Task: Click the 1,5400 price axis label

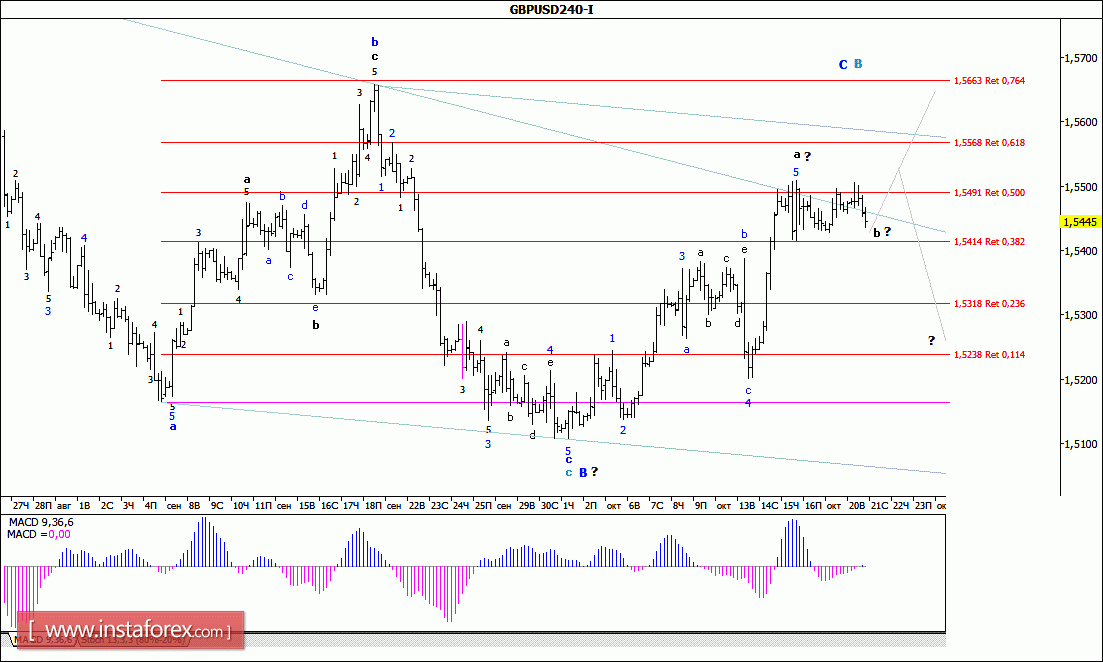Action: coord(1081,251)
